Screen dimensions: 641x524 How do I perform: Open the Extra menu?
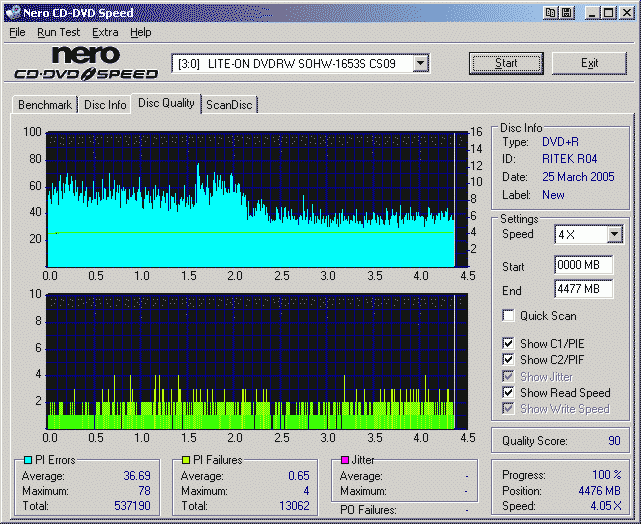tap(105, 32)
